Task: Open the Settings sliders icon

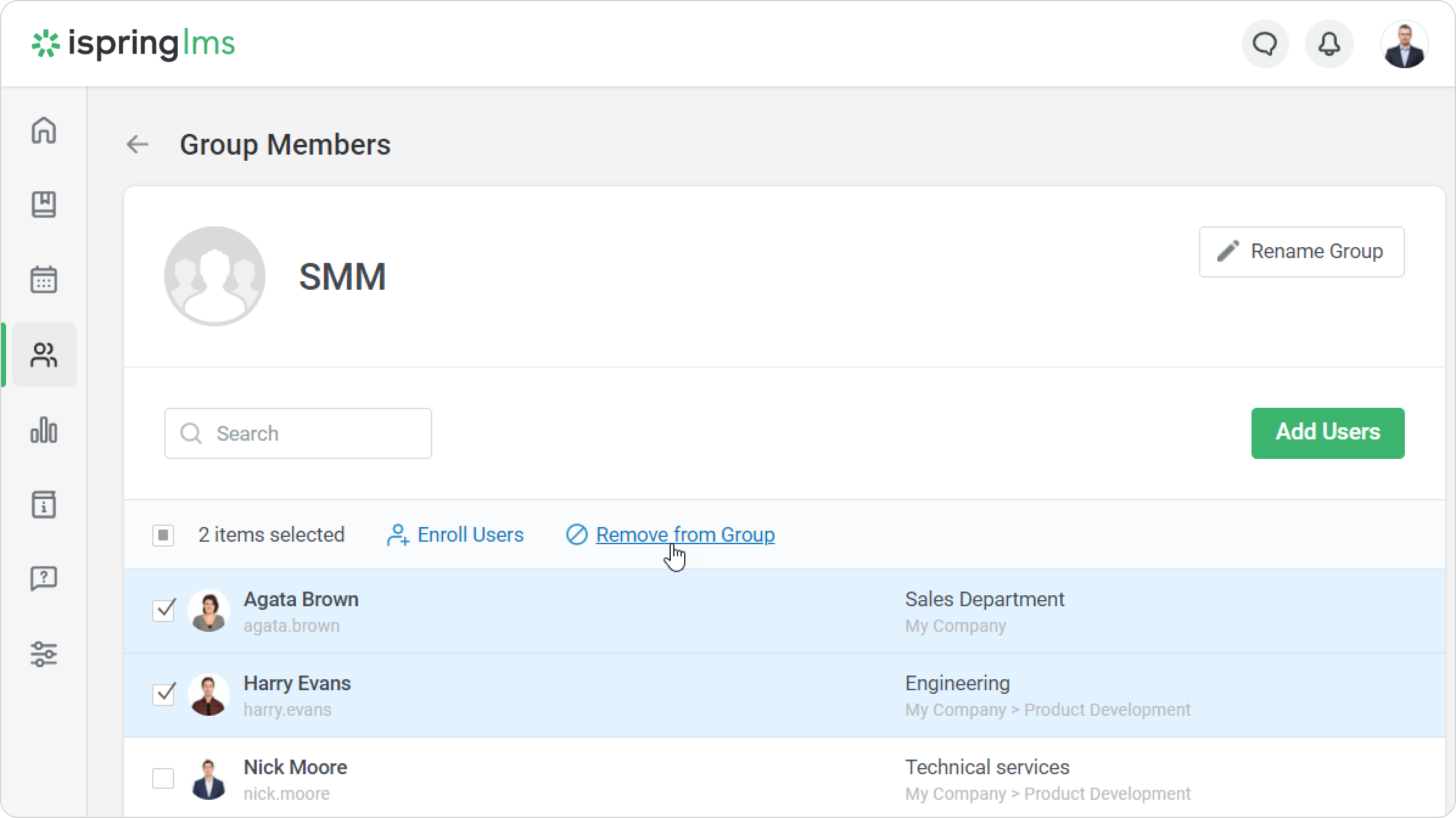Action: pos(44,654)
